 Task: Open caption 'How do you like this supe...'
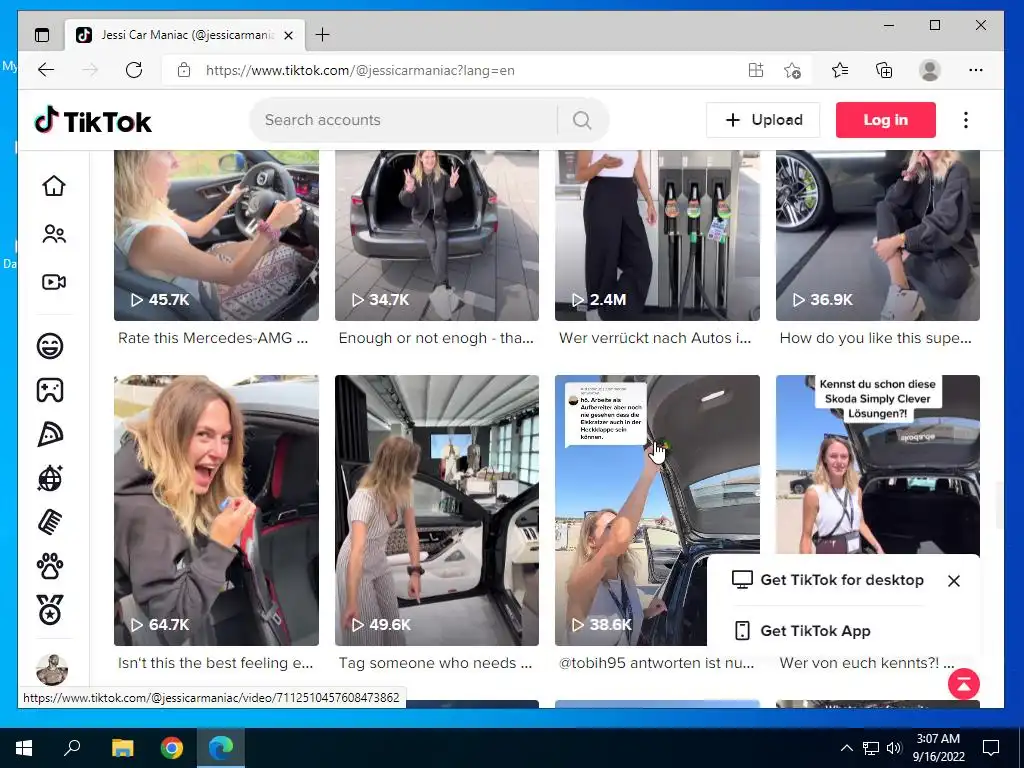pos(876,338)
